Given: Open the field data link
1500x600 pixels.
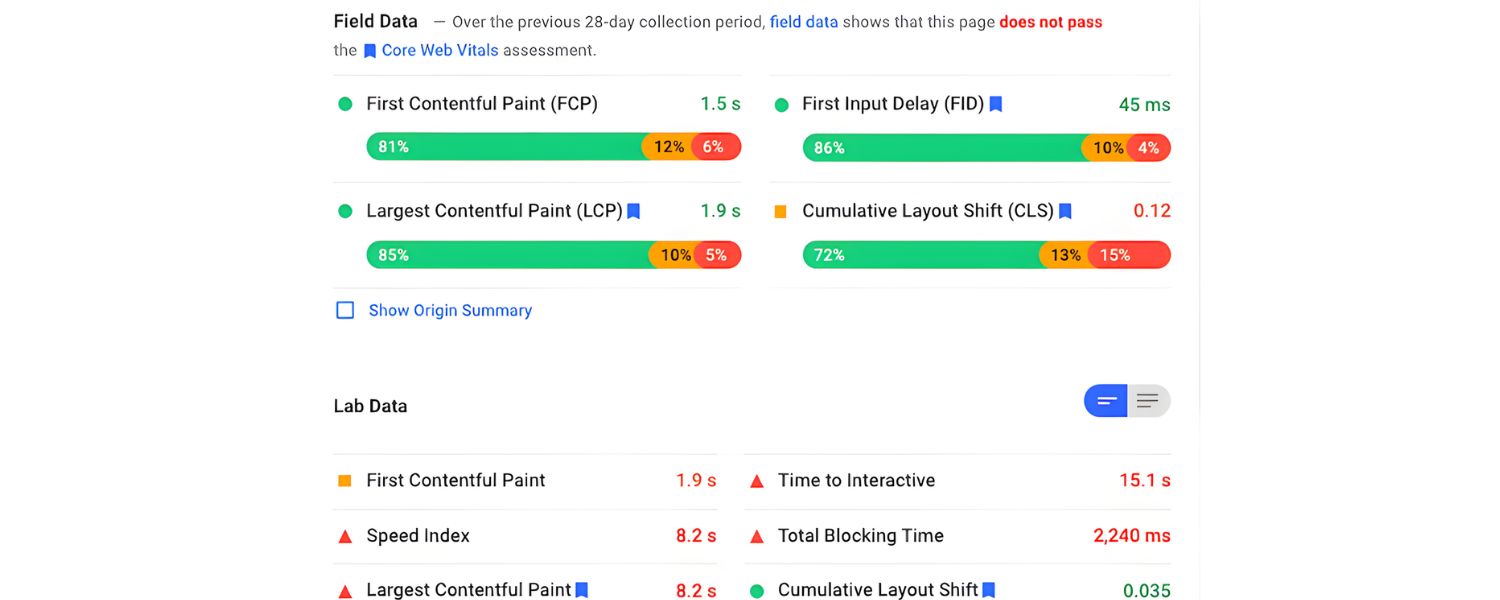Looking at the screenshot, I should [x=804, y=21].
